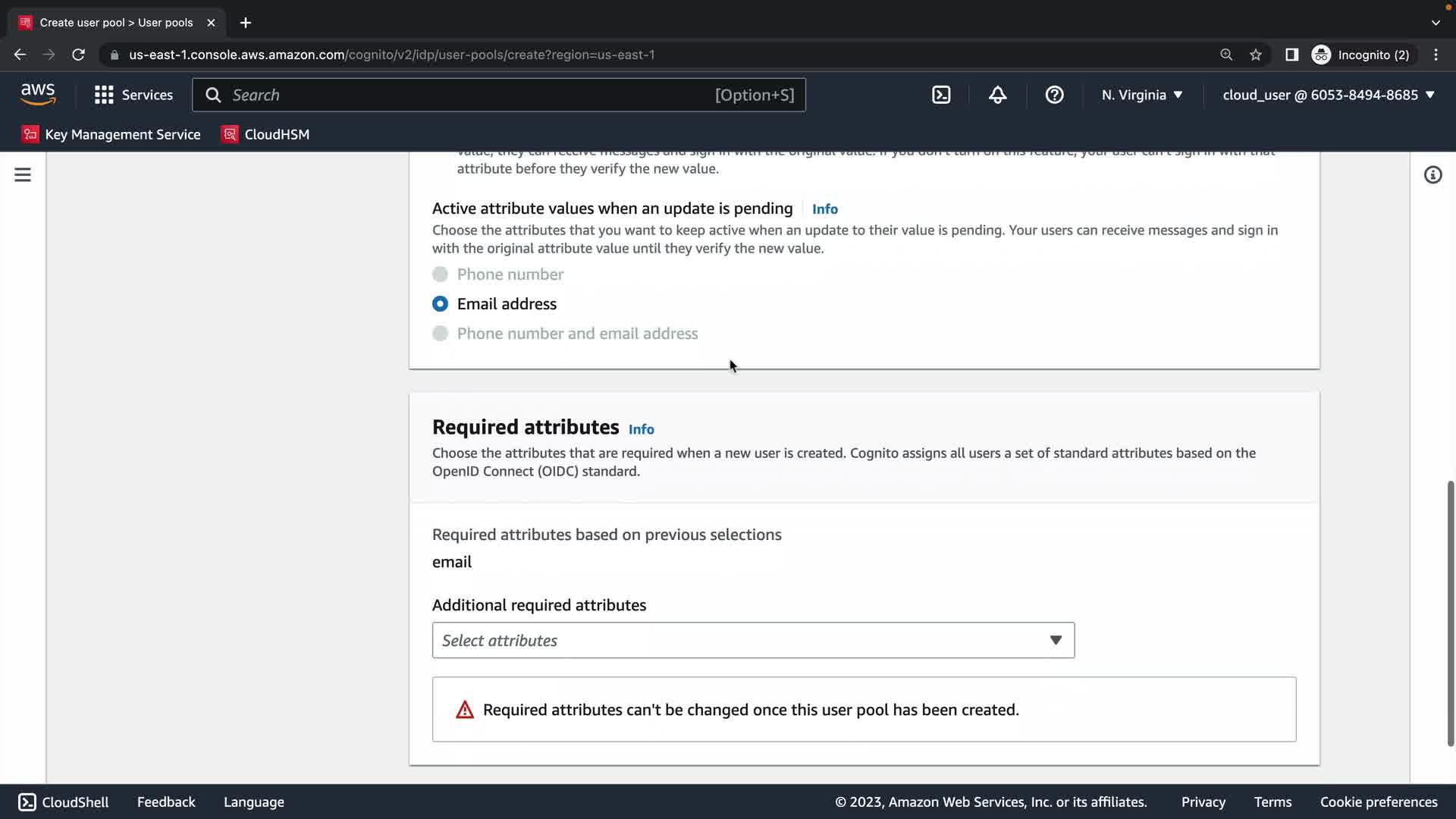Image resolution: width=1456 pixels, height=819 pixels.
Task: Click Info link beside Required attributes
Action: [641, 429]
